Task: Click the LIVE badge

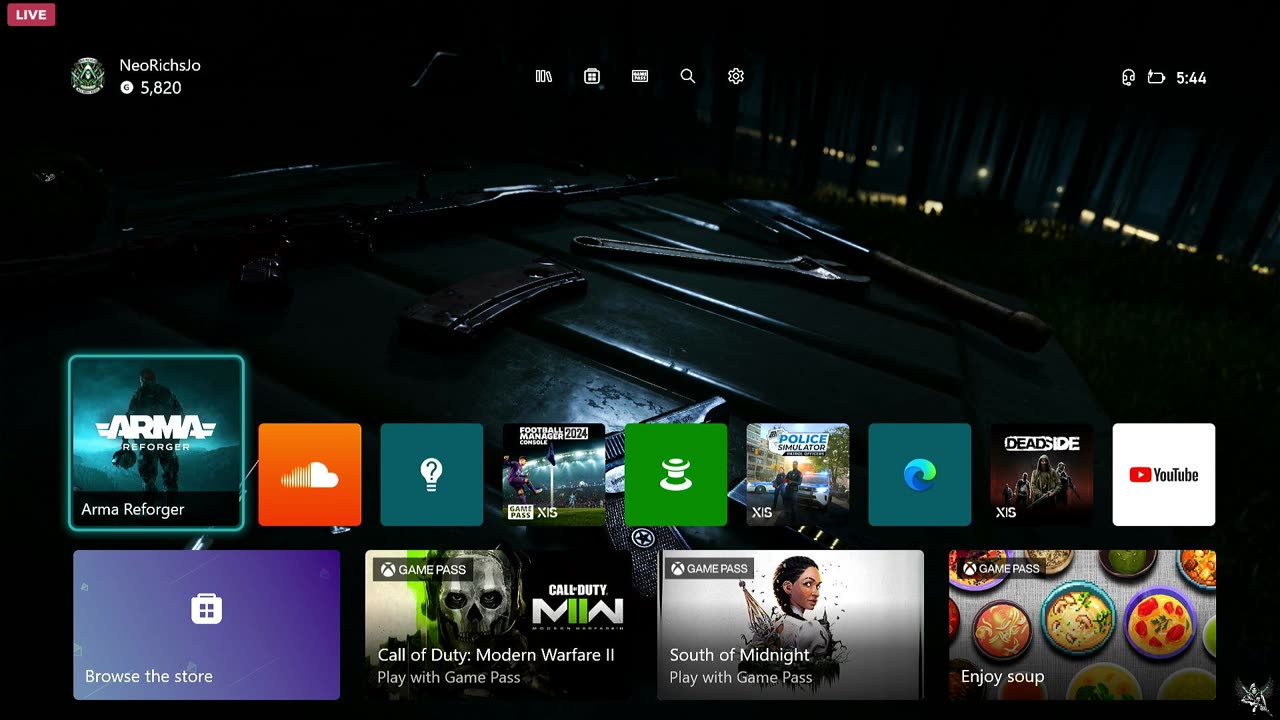Action: point(31,14)
